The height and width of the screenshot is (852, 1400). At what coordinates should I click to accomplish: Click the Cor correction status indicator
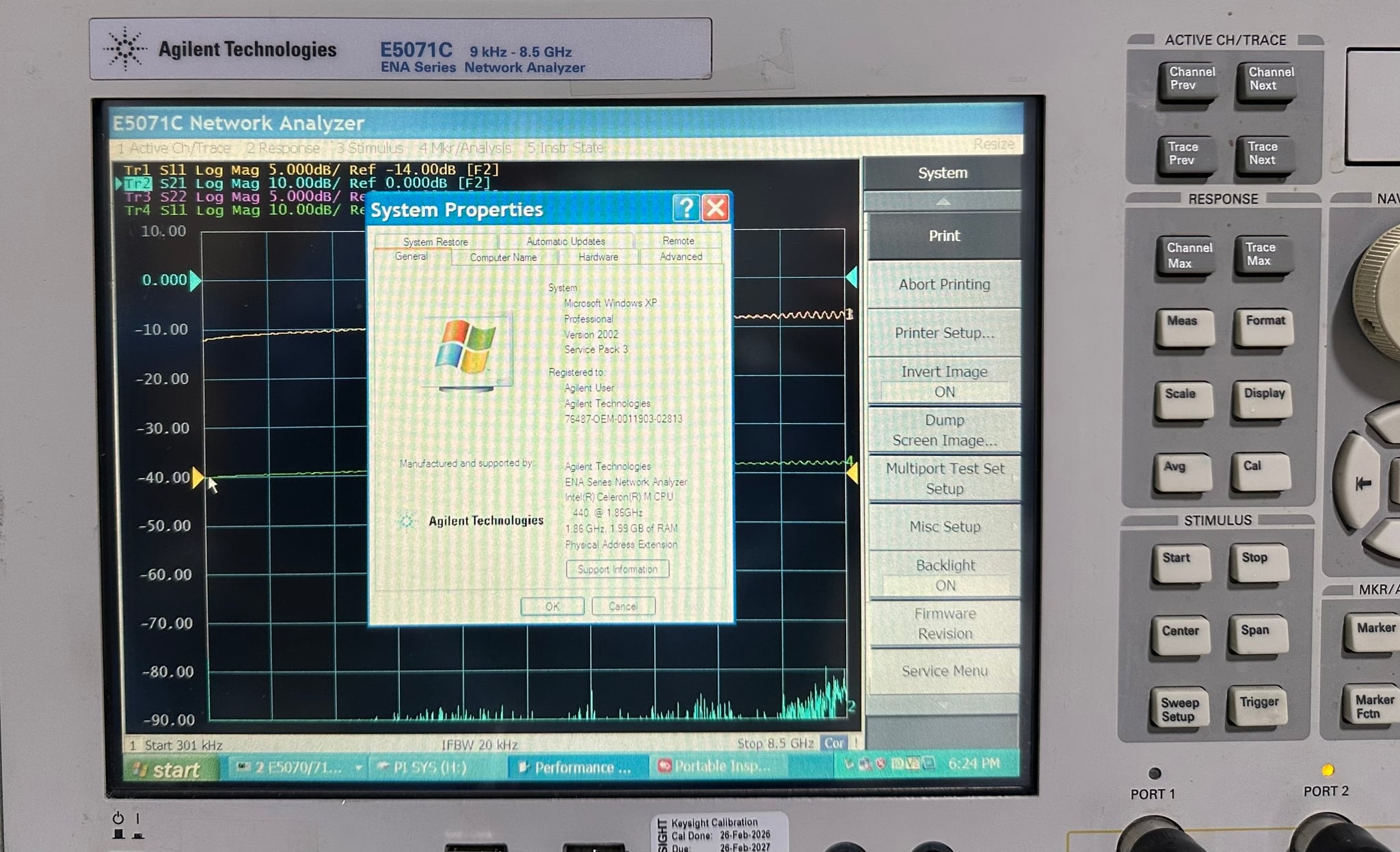click(834, 743)
